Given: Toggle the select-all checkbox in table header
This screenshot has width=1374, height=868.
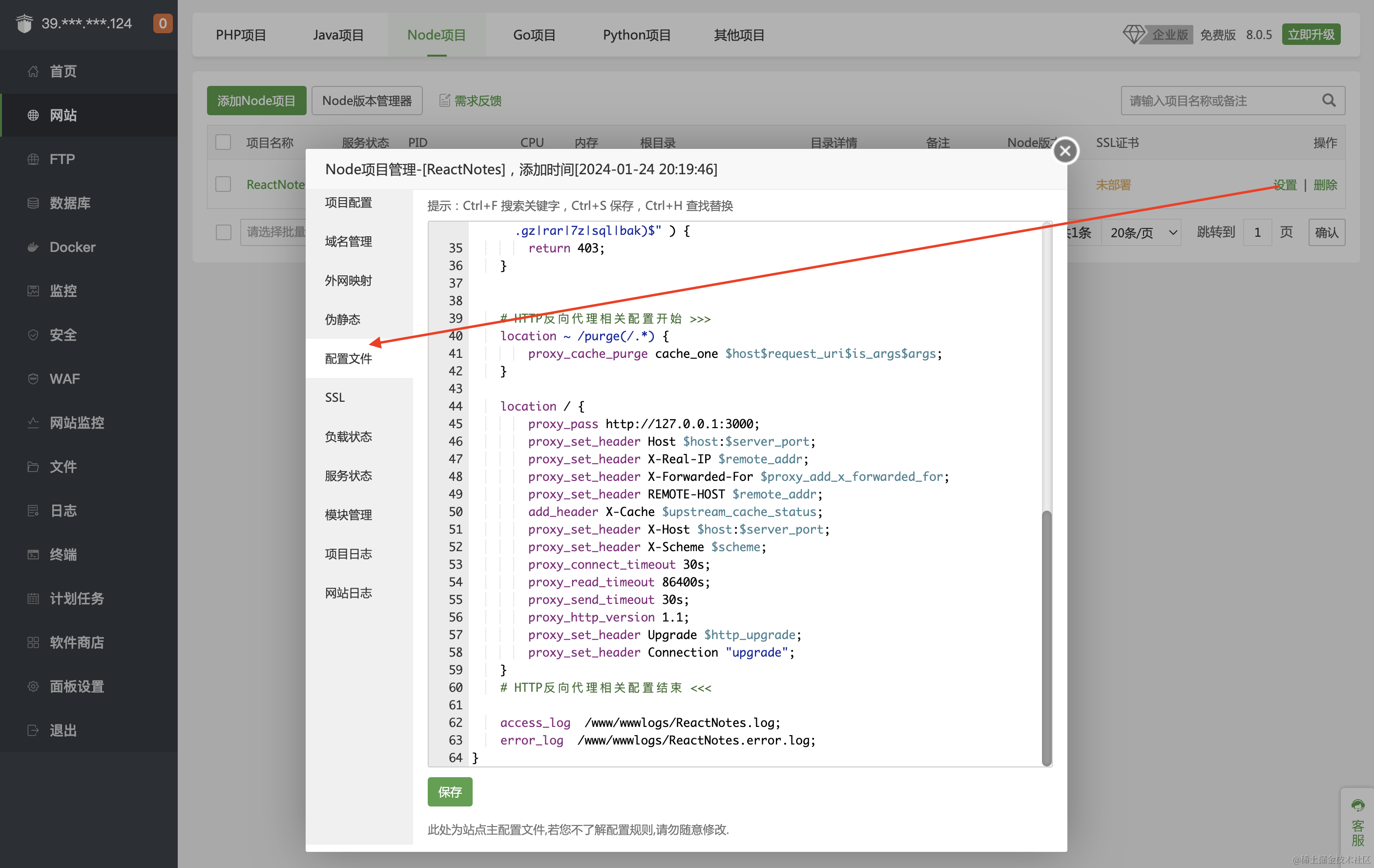Looking at the screenshot, I should coord(223,142).
